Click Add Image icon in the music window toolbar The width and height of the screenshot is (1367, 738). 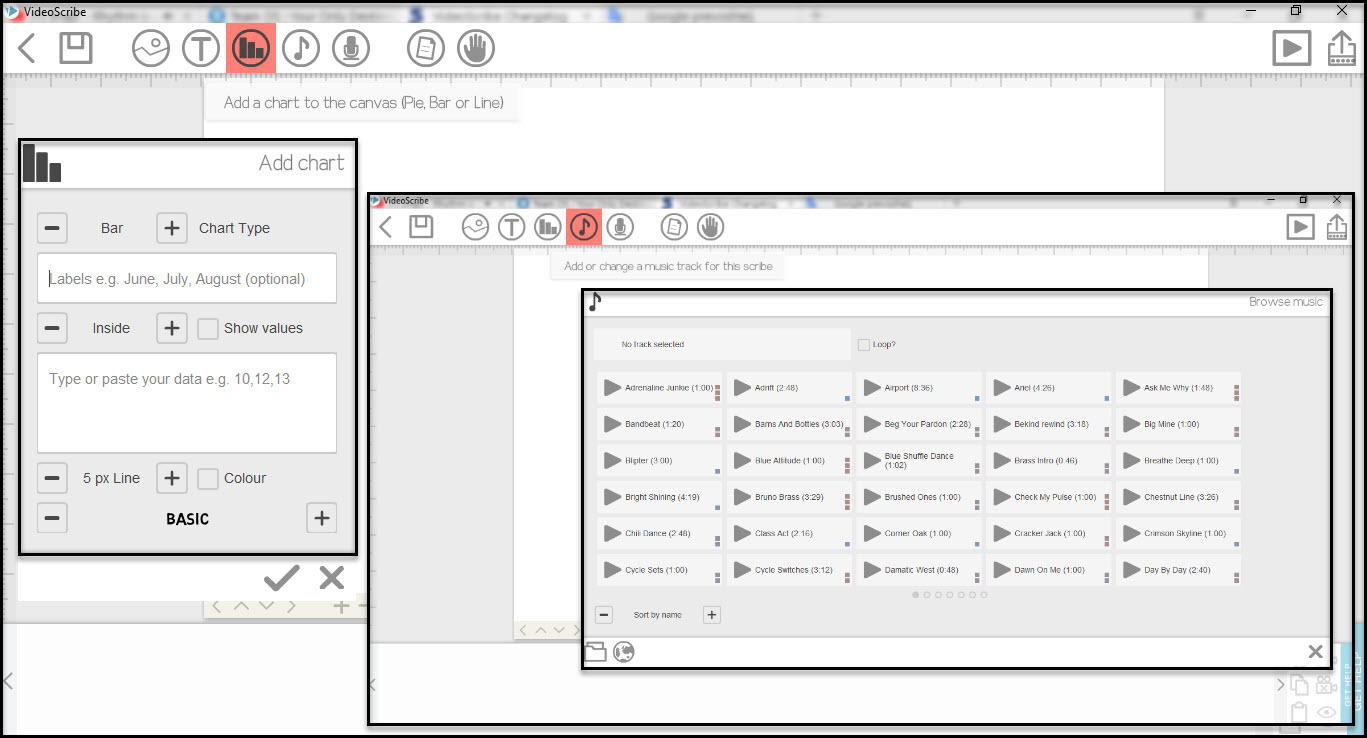coord(475,227)
